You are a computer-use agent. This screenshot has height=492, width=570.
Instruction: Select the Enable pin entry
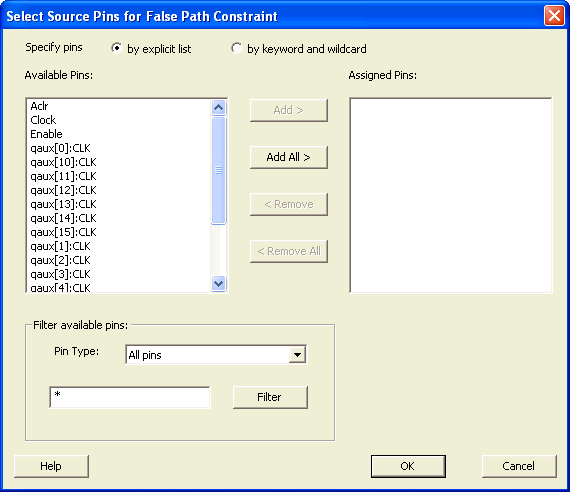pyautogui.click(x=46, y=134)
